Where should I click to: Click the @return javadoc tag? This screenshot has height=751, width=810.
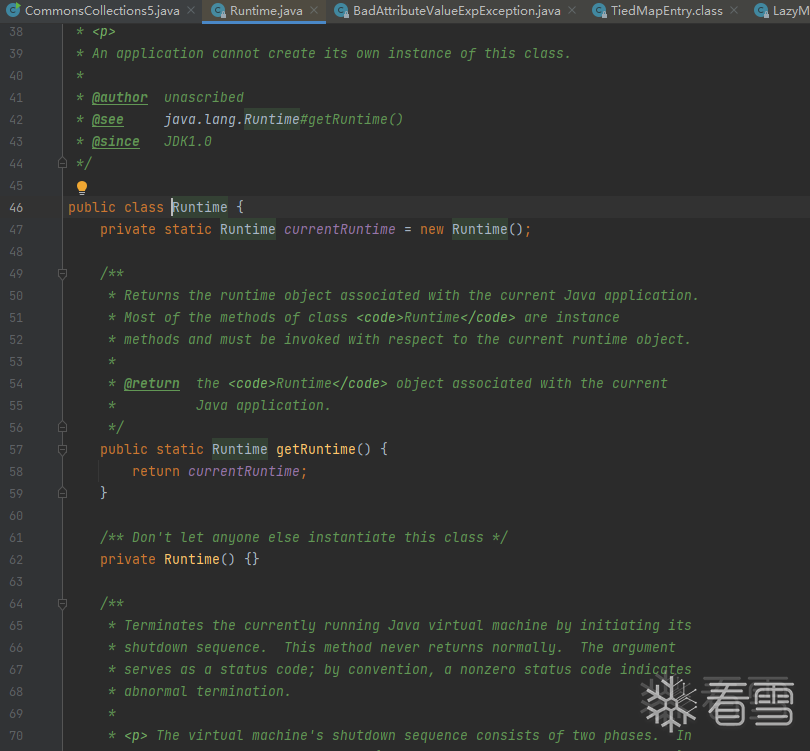(152, 384)
